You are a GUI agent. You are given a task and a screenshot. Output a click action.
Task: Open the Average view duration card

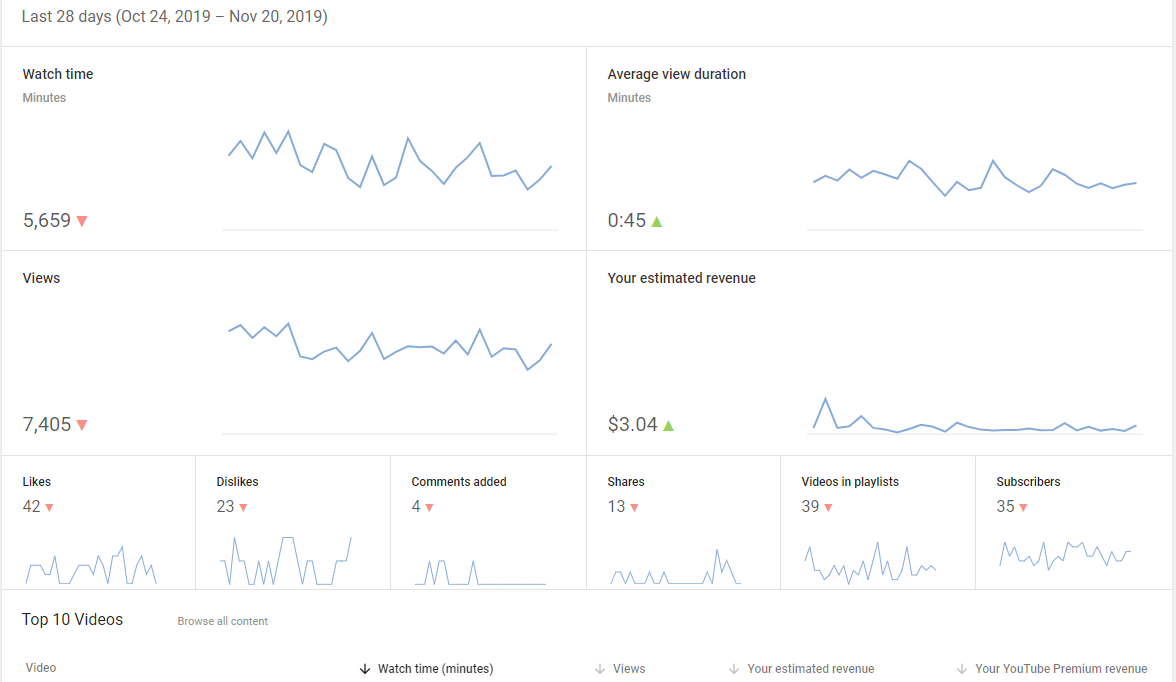click(x=879, y=149)
